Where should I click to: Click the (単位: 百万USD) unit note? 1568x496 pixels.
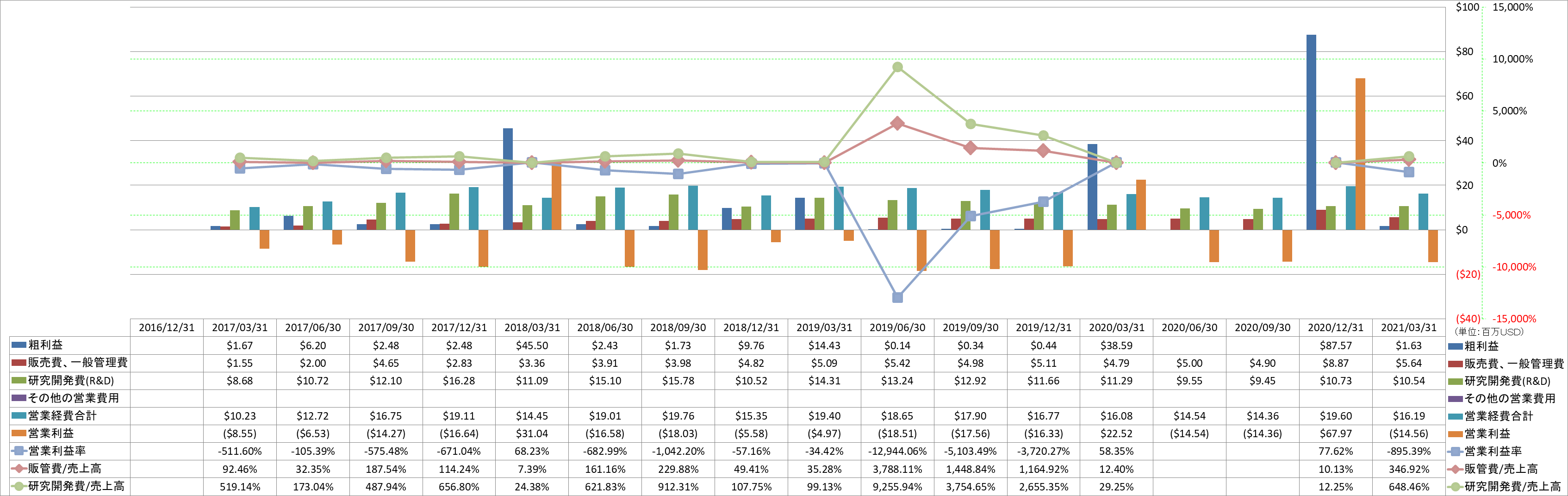point(1489,332)
